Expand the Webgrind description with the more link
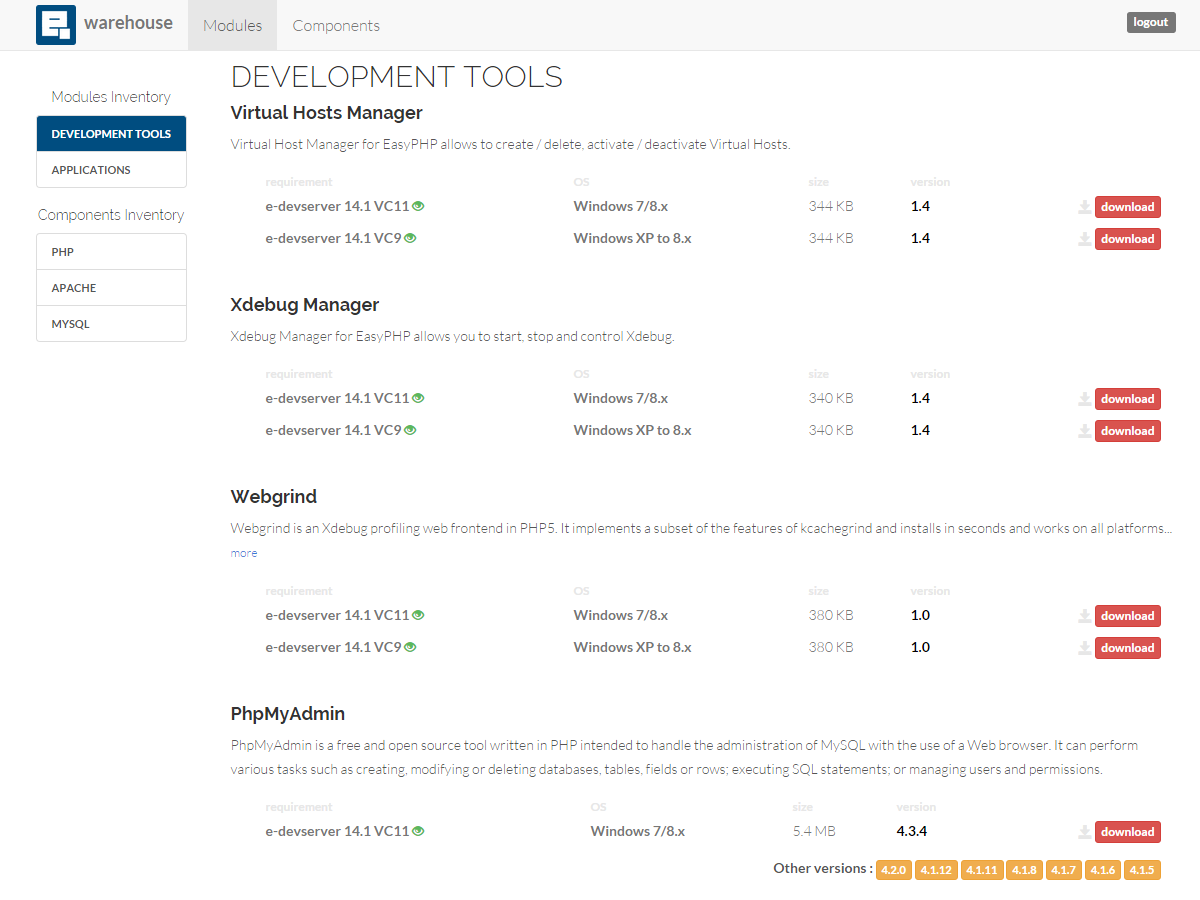This screenshot has height=900, width=1200. (243, 552)
